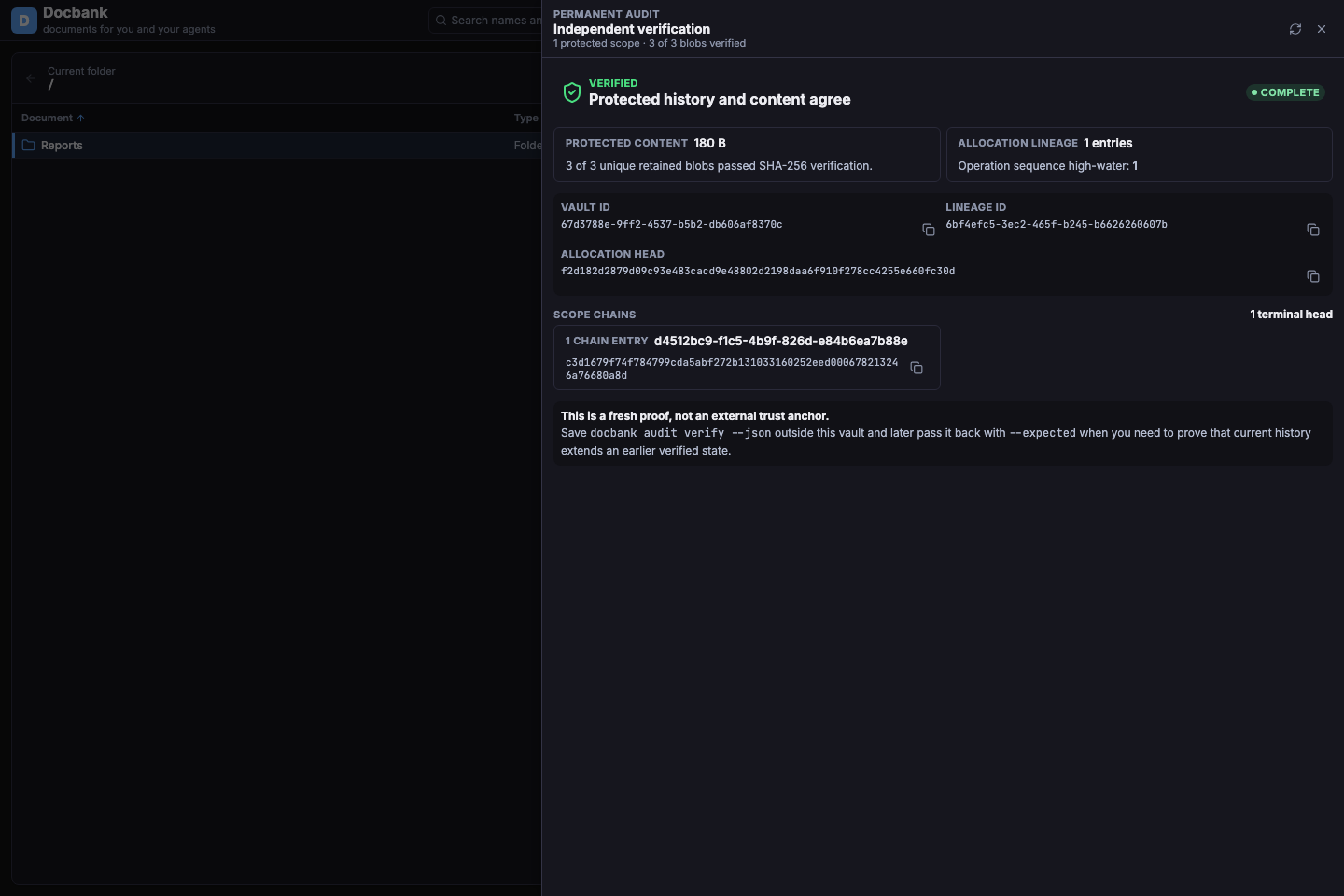Click the COMPLETE status badge
This screenshot has height=896, width=1344.
point(1285,92)
